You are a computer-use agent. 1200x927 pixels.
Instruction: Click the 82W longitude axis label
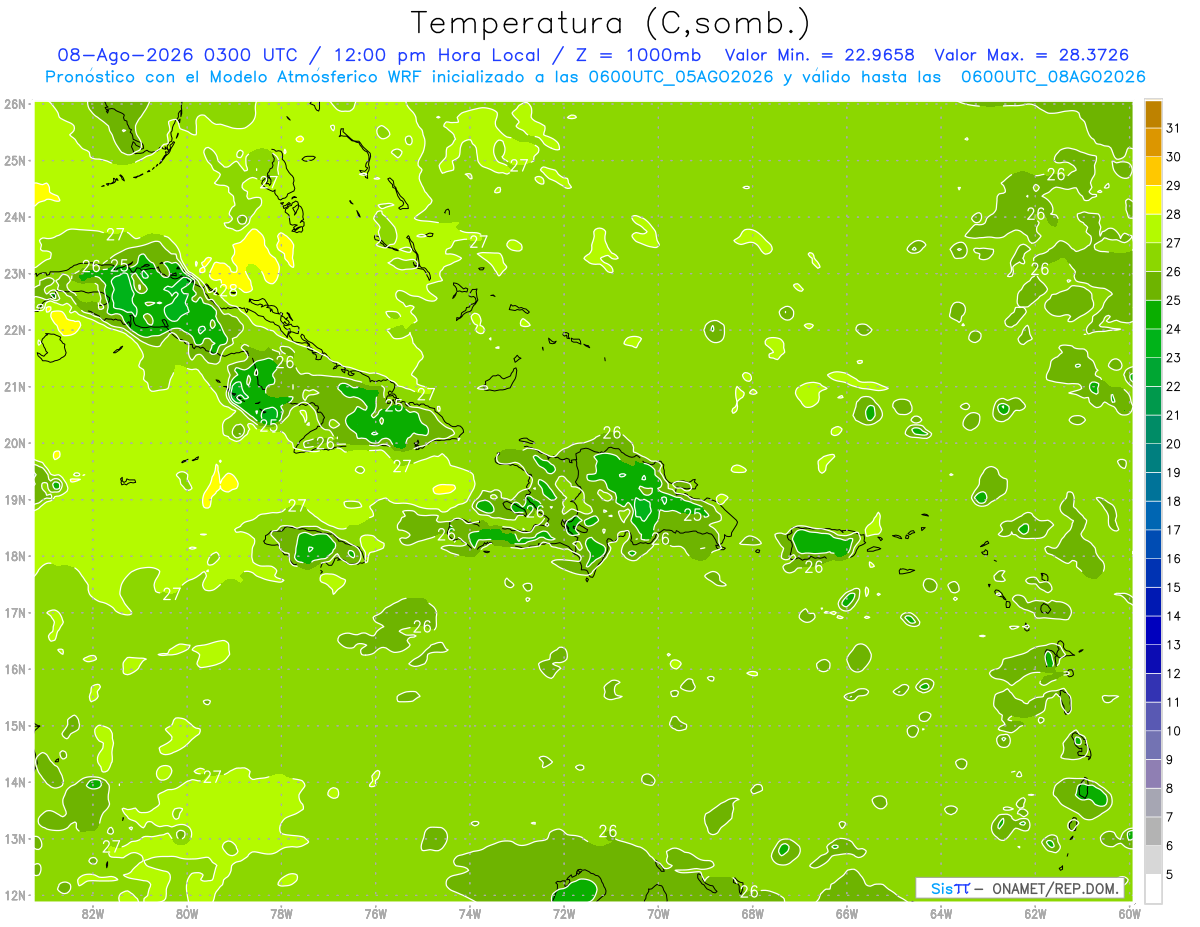click(93, 913)
